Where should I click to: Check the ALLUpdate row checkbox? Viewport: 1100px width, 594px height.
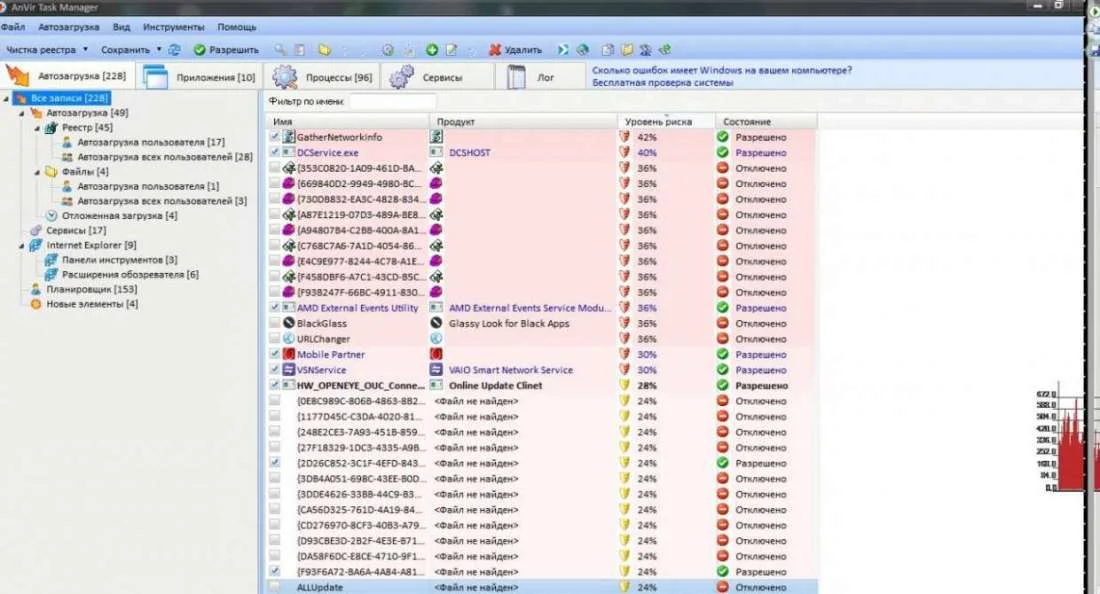[275, 587]
